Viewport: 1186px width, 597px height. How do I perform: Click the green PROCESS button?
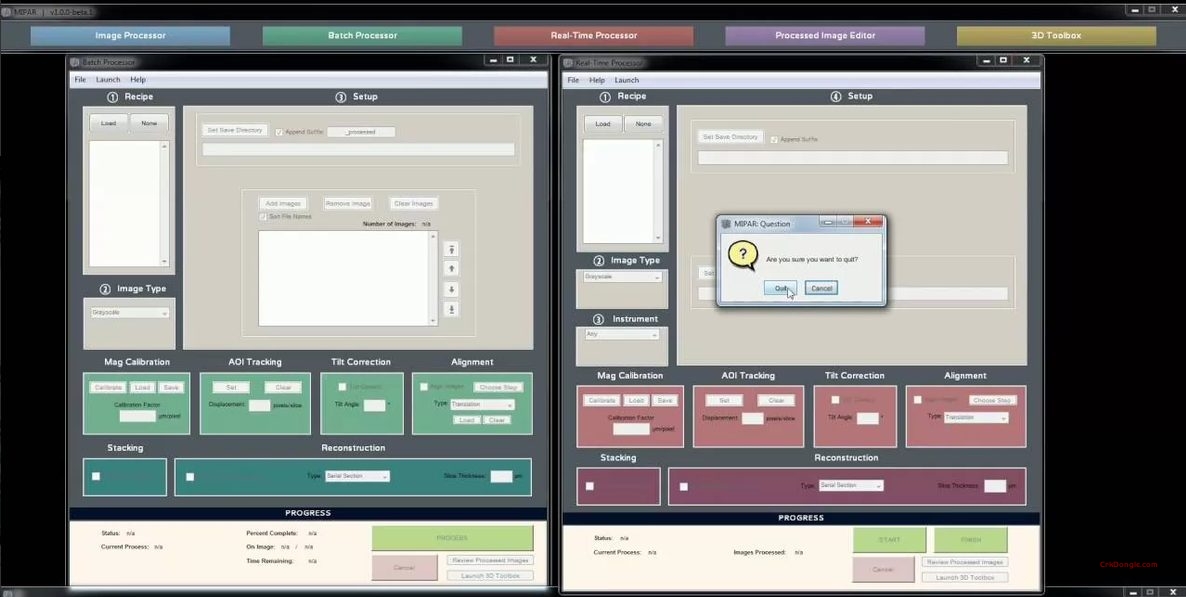coord(452,538)
